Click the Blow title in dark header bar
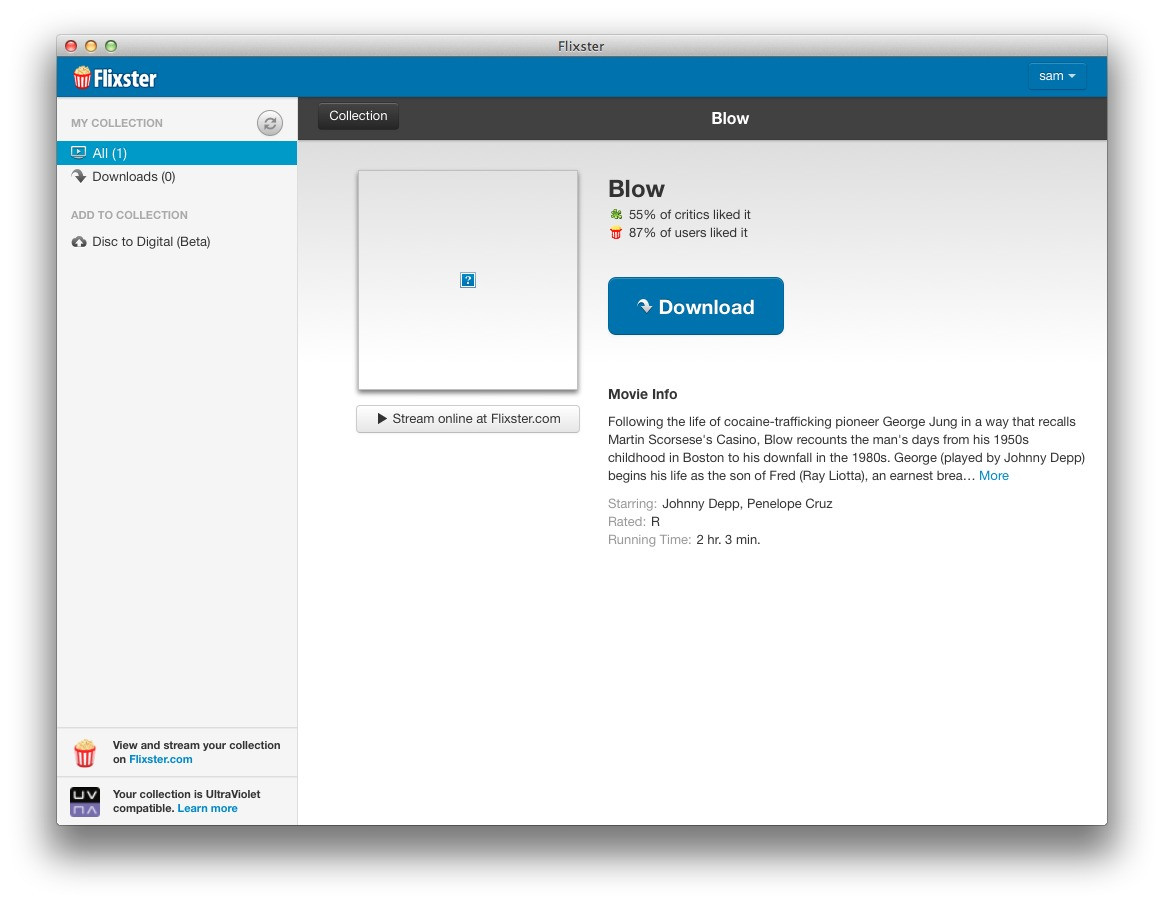This screenshot has height=904, width=1164. [x=730, y=119]
